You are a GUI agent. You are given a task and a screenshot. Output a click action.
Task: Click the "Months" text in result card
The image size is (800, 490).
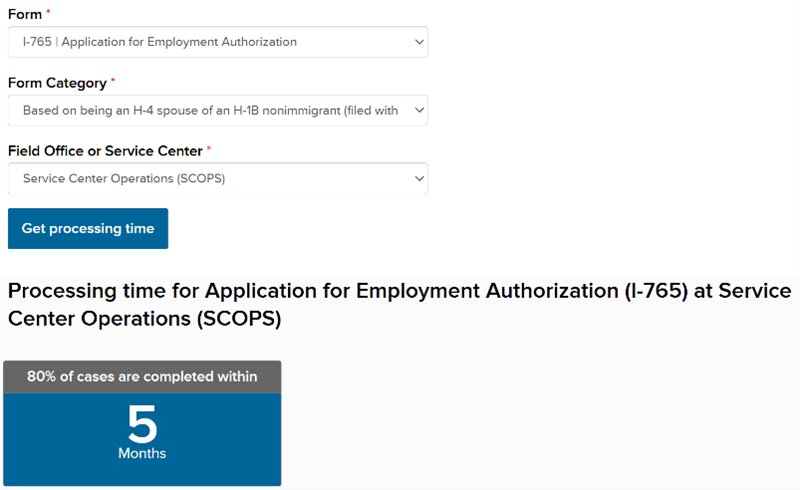click(142, 453)
